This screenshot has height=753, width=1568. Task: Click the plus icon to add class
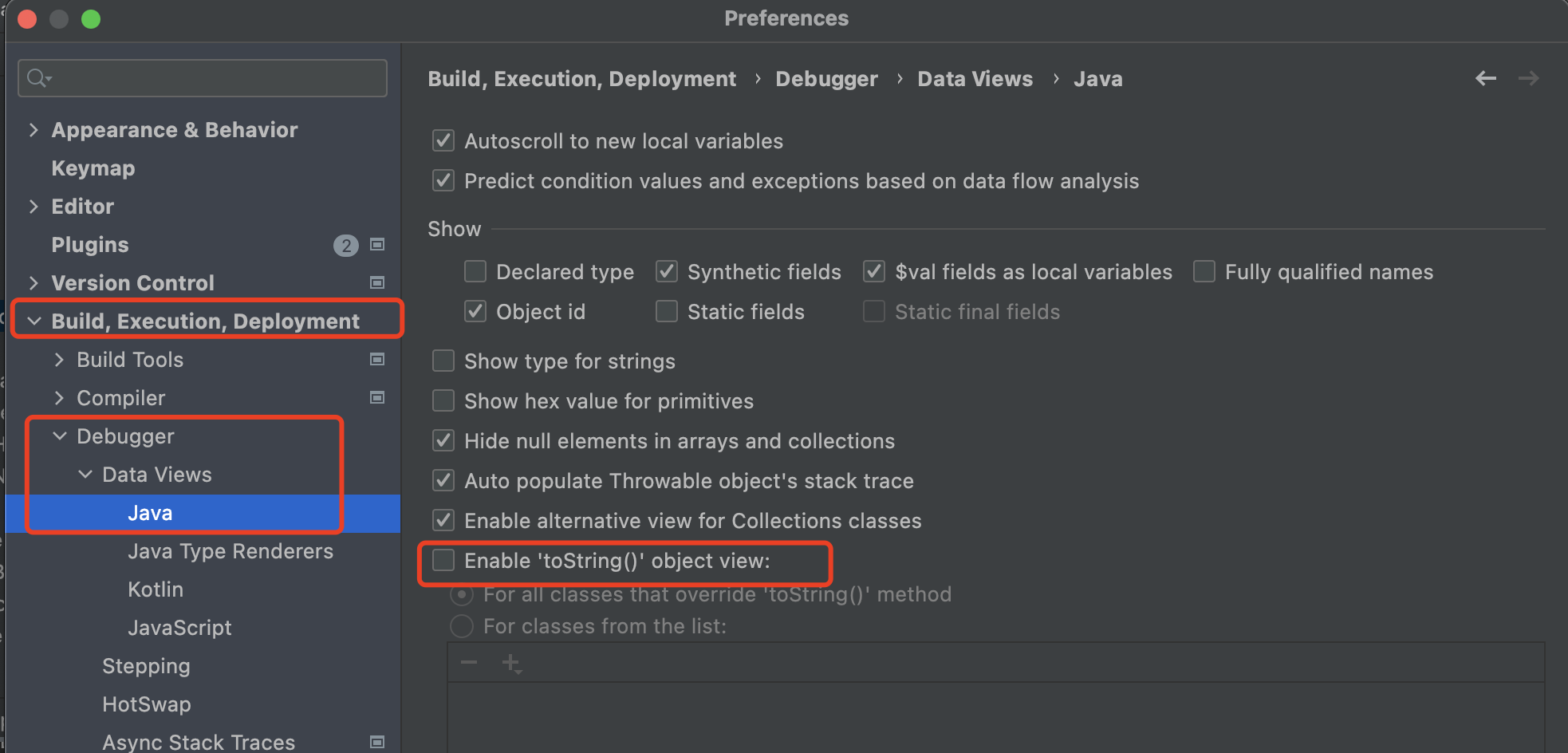511,663
